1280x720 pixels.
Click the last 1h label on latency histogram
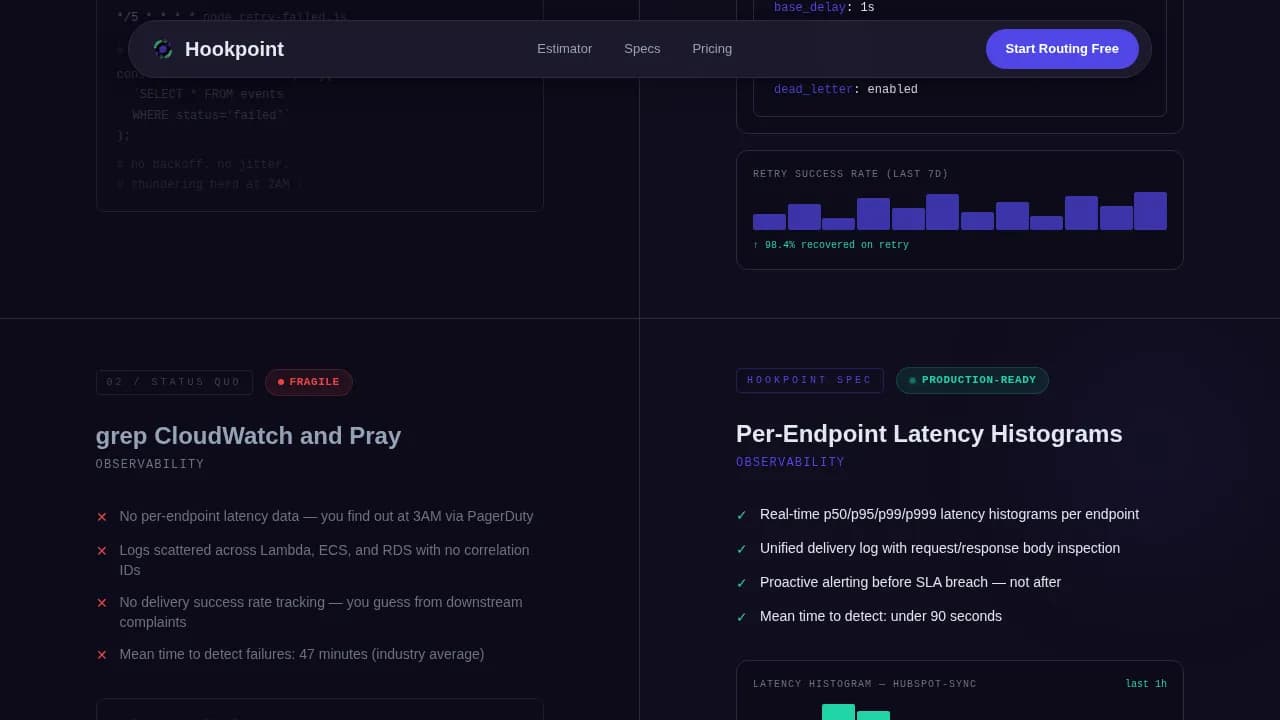tap(1146, 684)
